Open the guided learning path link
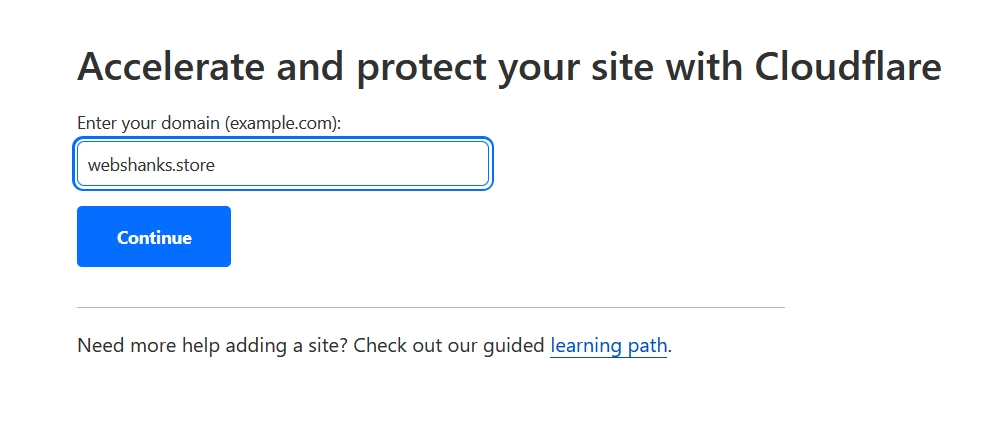This screenshot has width=1004, height=439. [x=608, y=346]
